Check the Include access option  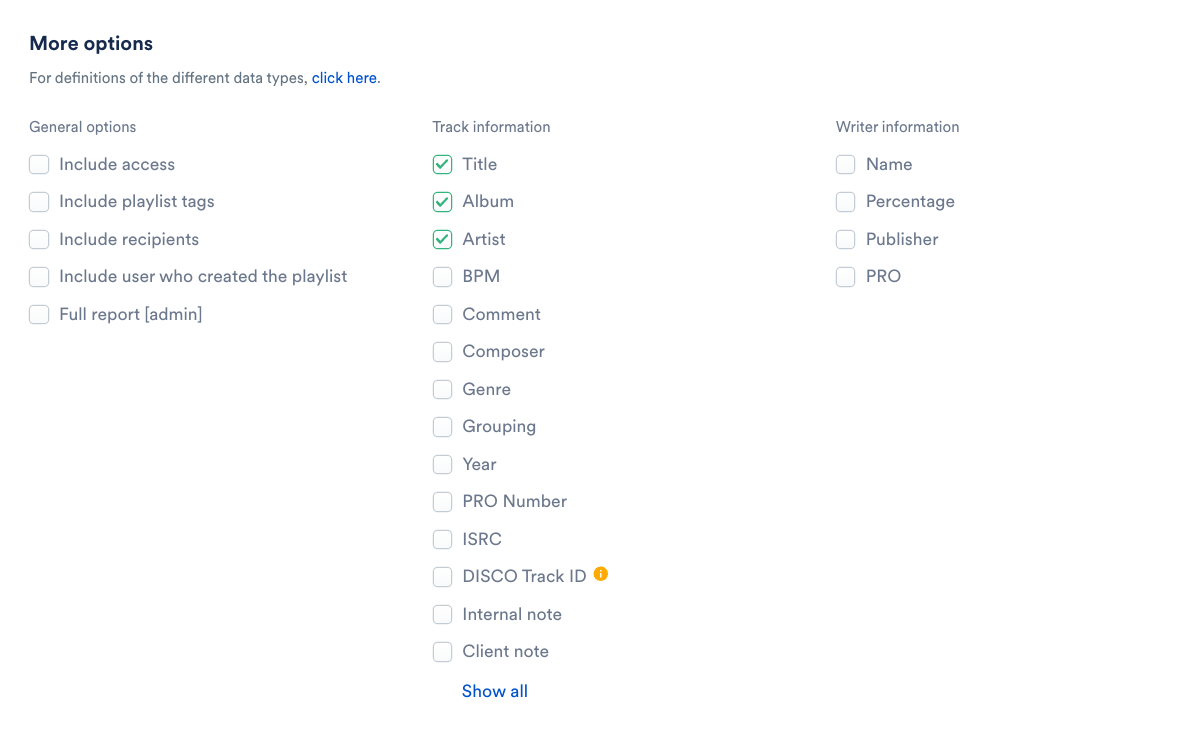point(39,164)
